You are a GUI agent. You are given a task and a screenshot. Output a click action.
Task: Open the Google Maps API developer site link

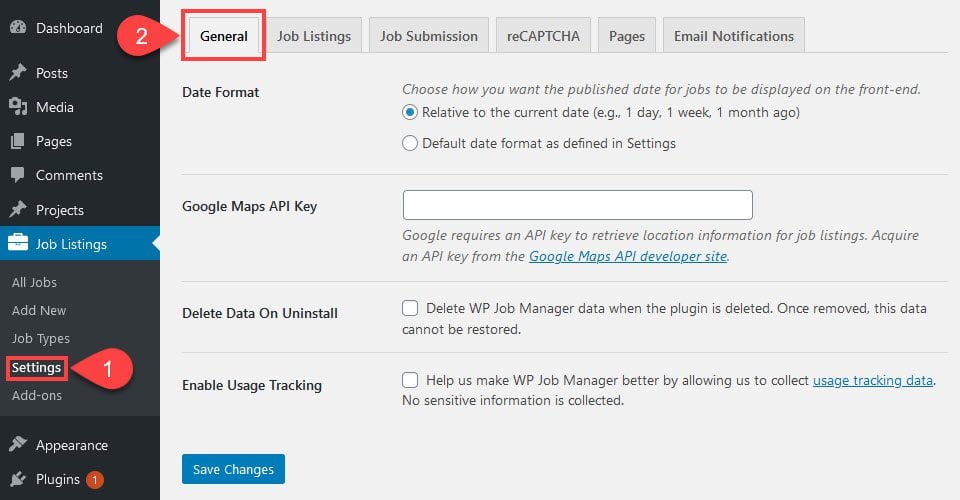click(x=628, y=257)
